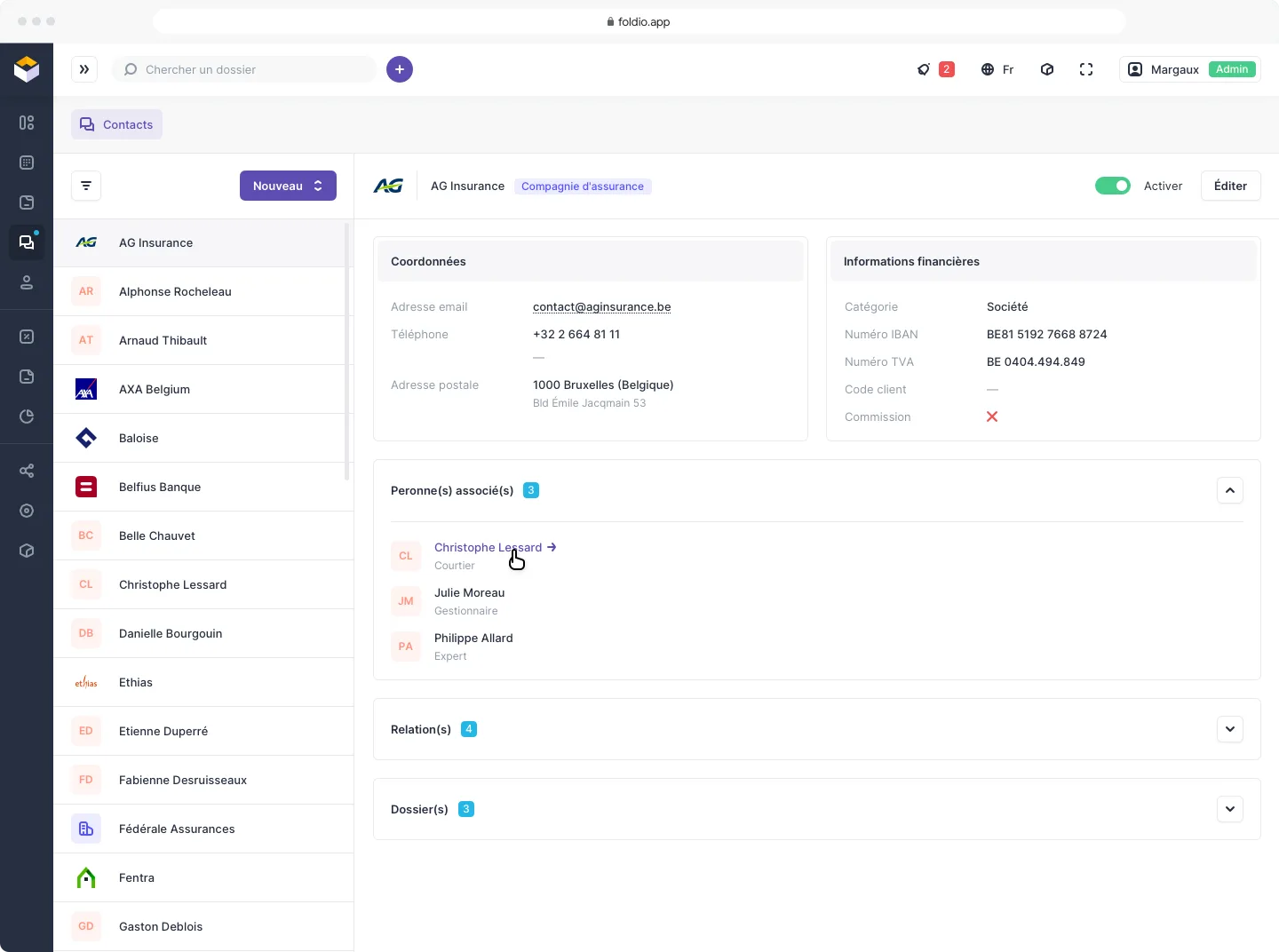Click the CL avatar beside Christophe Lessard Courtier
Image resolution: width=1279 pixels, height=952 pixels.
406,556
